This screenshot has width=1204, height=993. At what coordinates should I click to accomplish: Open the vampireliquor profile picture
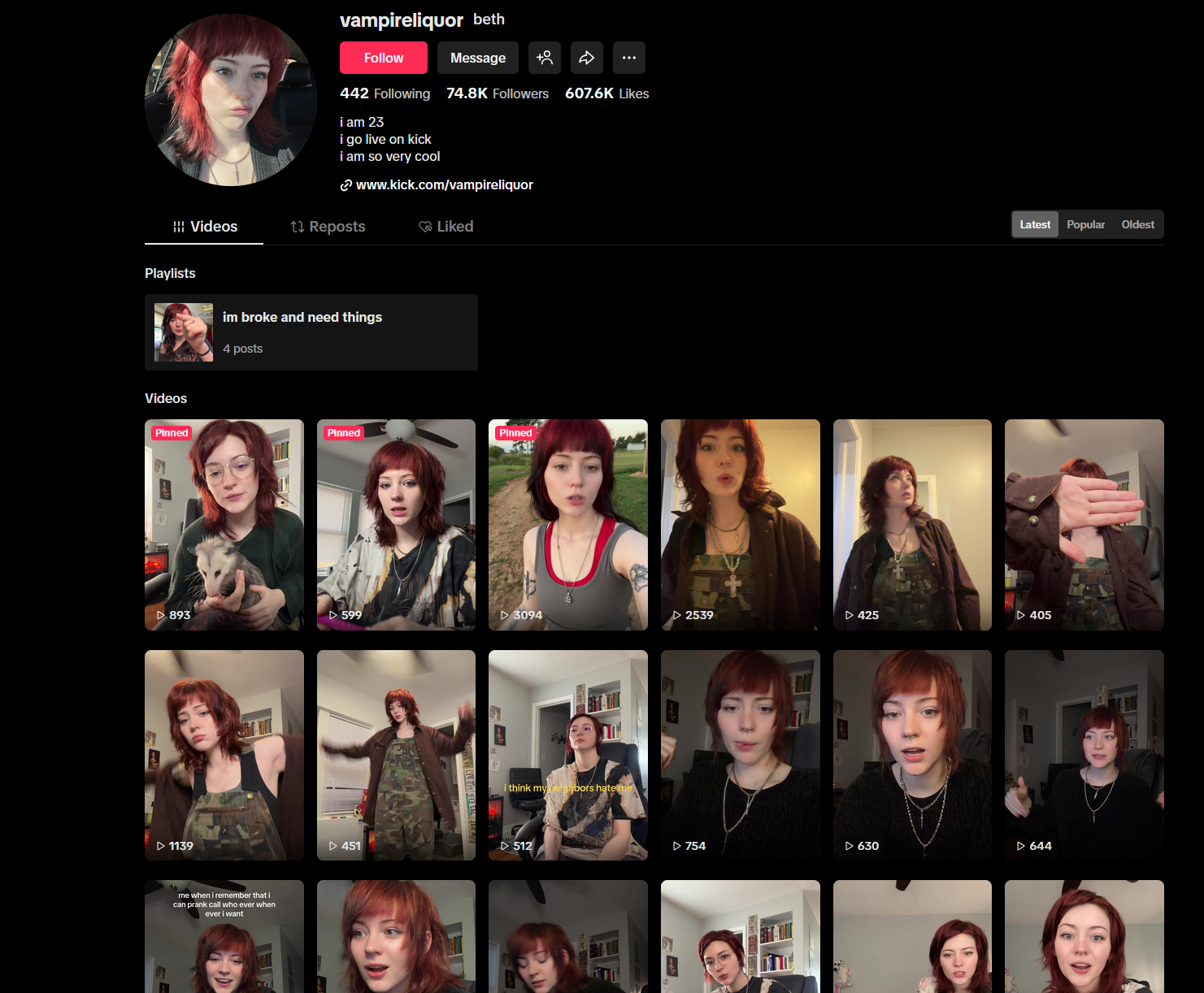[x=231, y=100]
